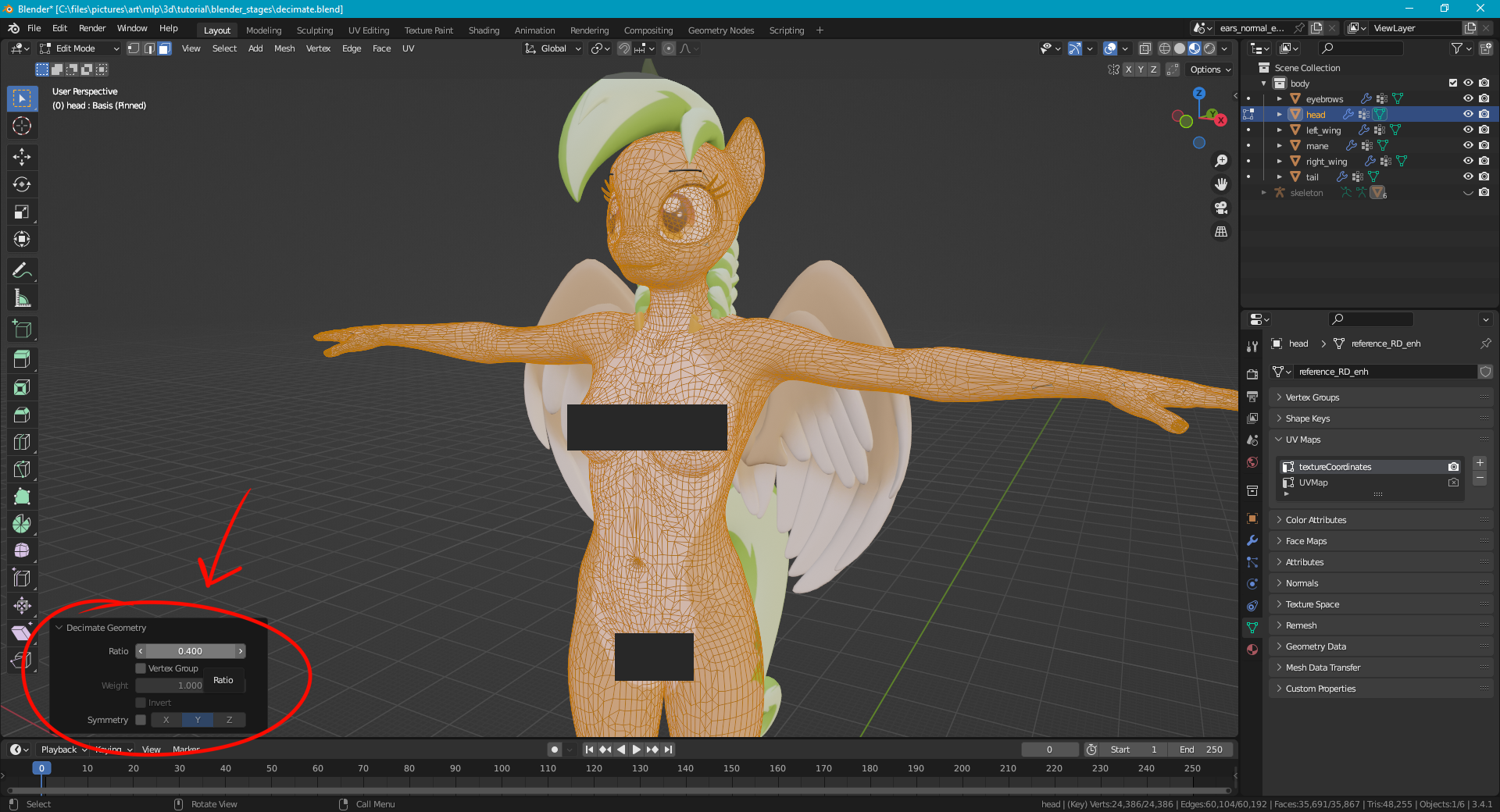Select Y symmetry axis button
This screenshot has height=812, width=1500.
(x=198, y=720)
